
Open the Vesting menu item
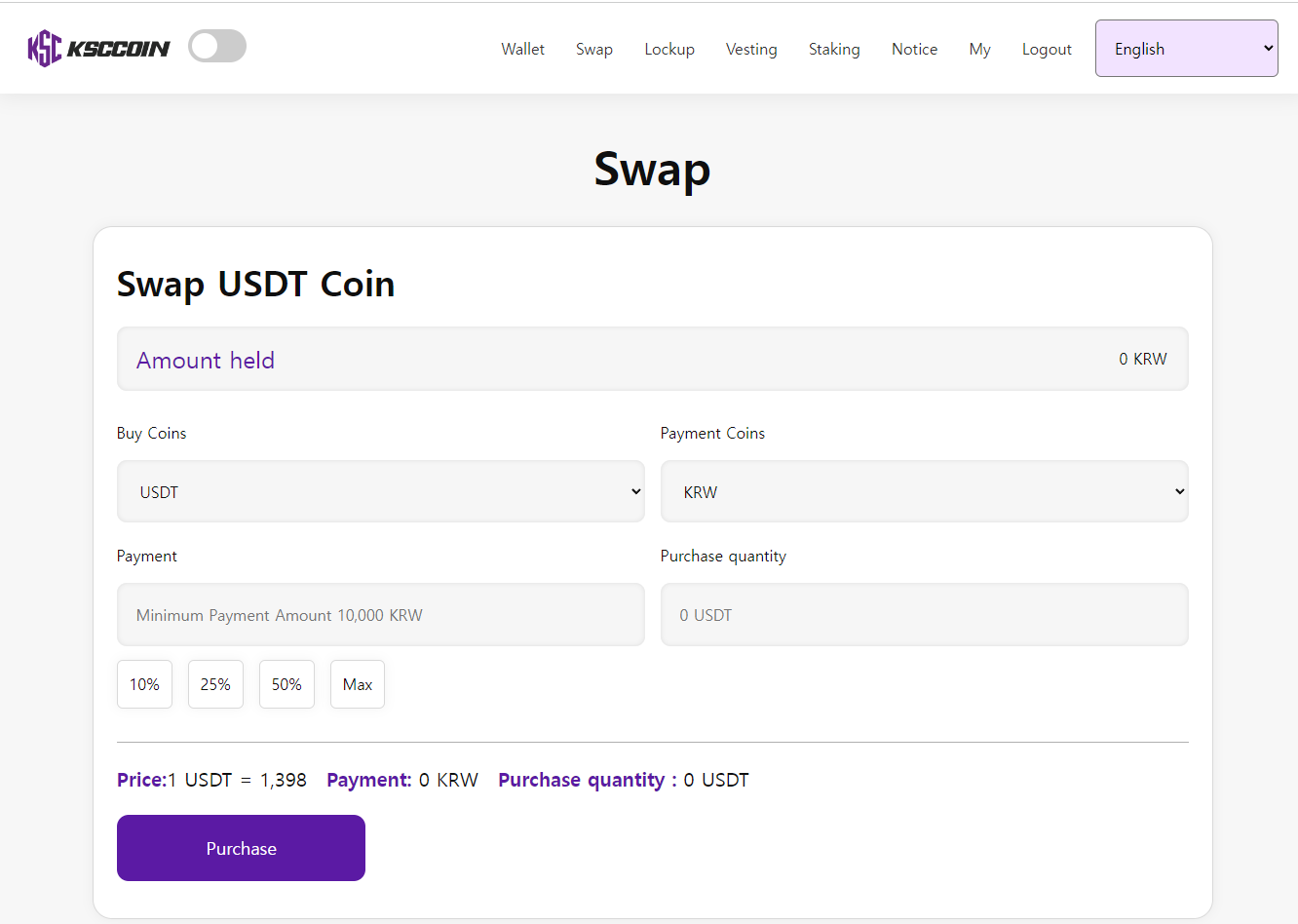(x=751, y=49)
